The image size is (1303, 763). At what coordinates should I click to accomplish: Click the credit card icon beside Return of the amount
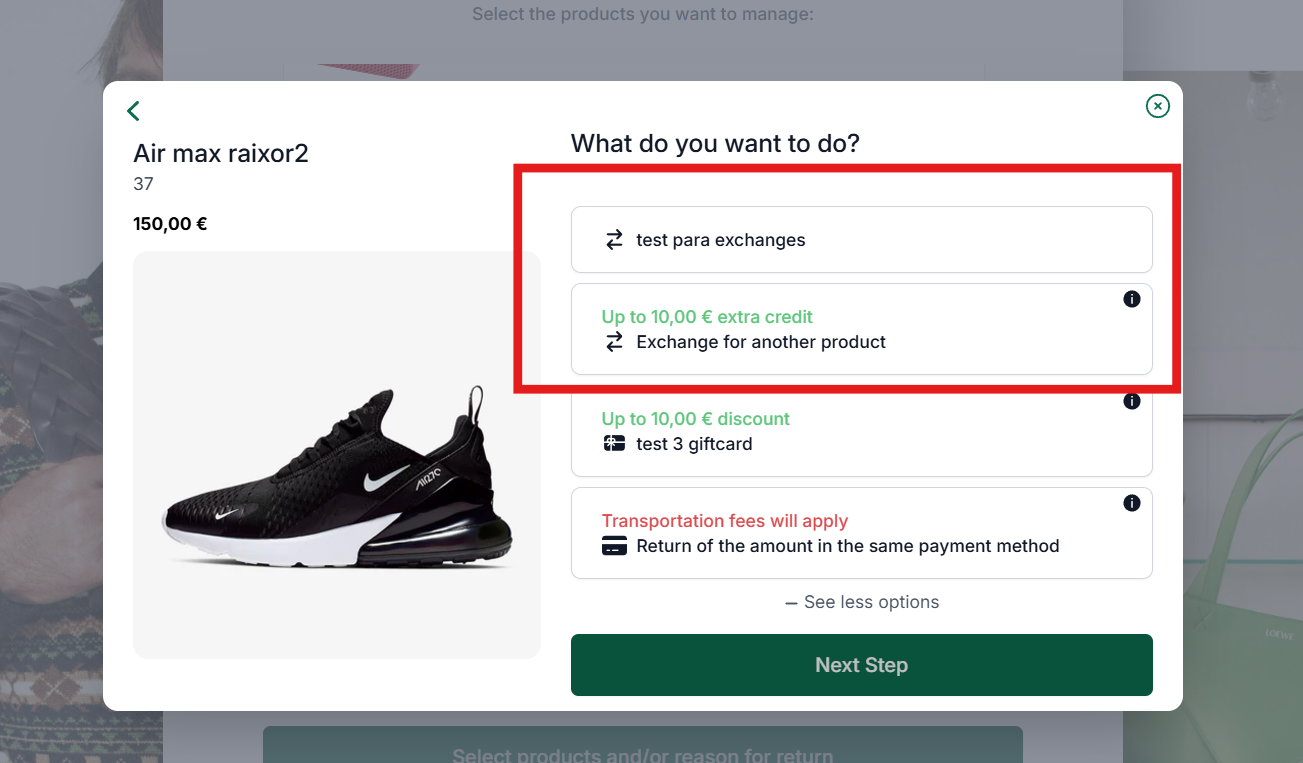(x=614, y=546)
